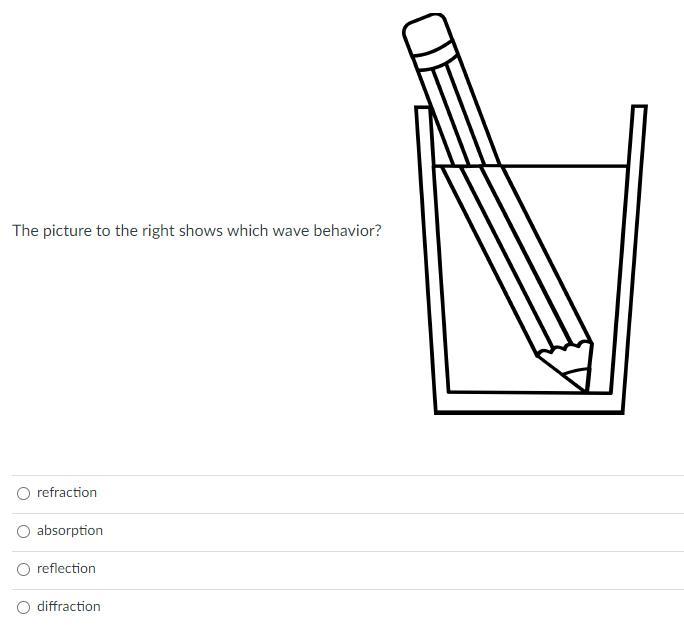Select the absorption radio button
684x631 pixels.
[23, 531]
